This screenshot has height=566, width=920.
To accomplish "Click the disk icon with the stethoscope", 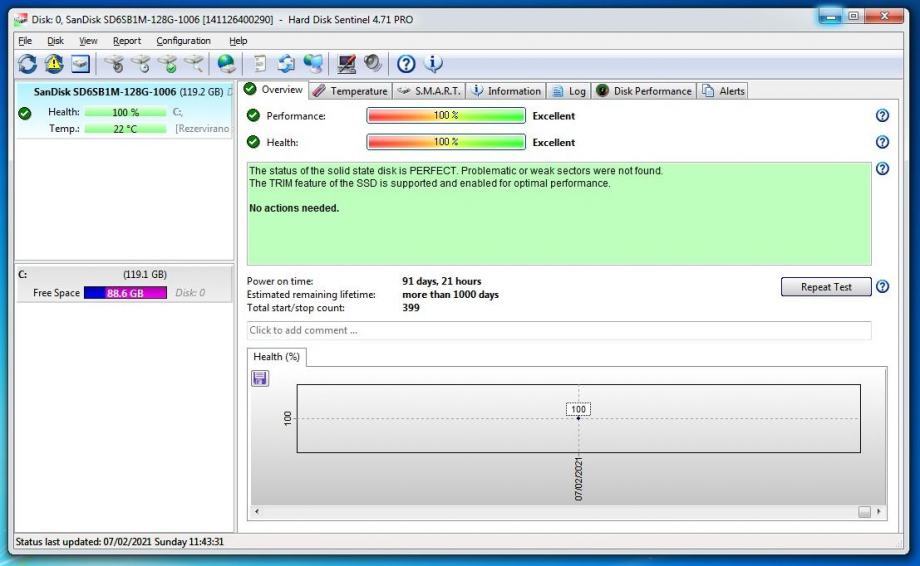I will [114, 63].
